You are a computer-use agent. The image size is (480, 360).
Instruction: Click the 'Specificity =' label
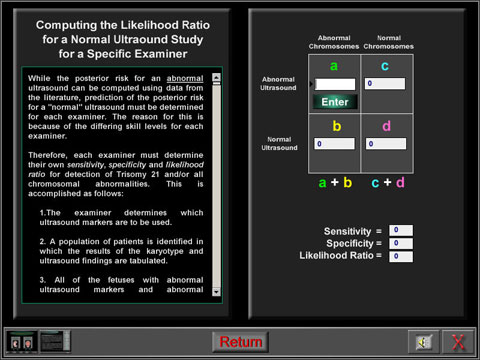tap(354, 243)
